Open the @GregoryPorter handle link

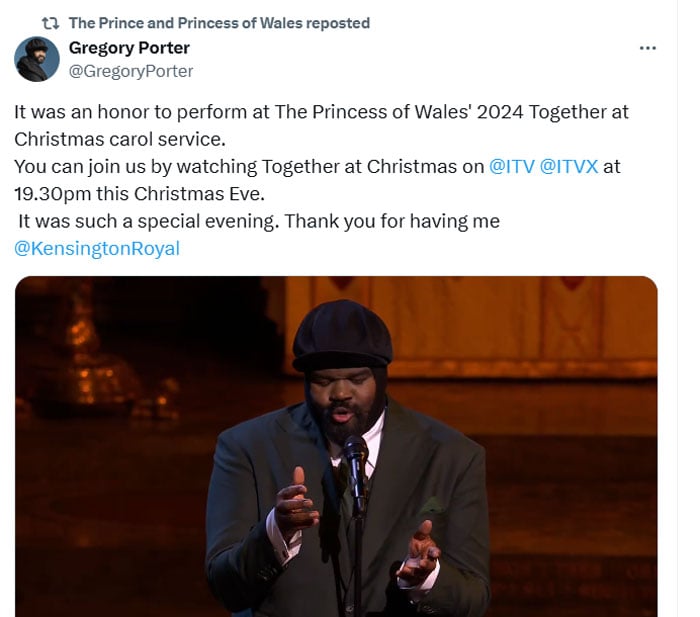coord(130,71)
